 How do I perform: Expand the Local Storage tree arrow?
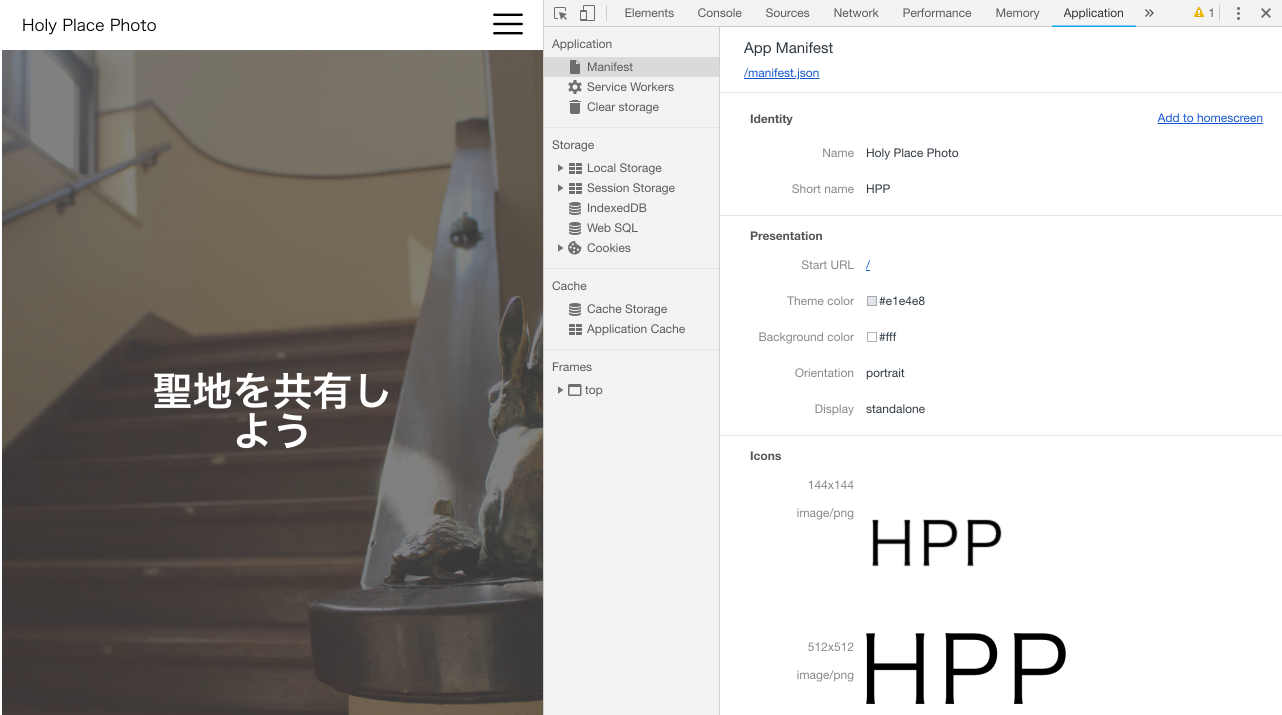pos(560,168)
